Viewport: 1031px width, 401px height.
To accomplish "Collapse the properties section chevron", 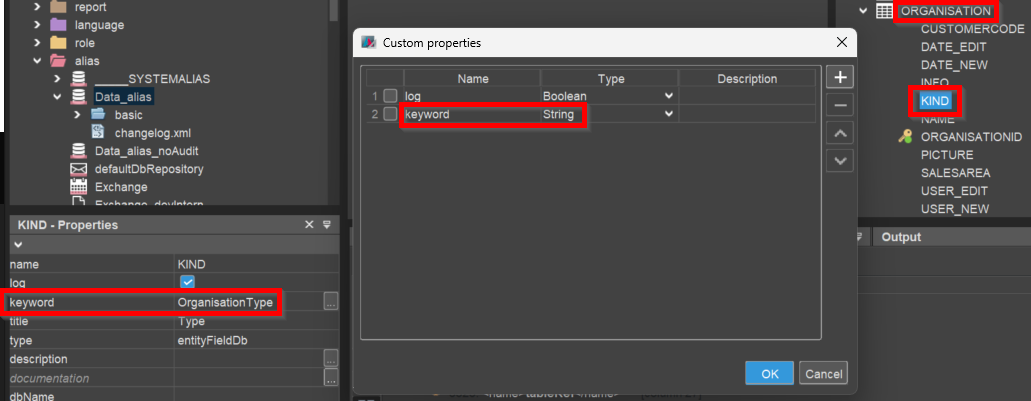I will (18, 245).
